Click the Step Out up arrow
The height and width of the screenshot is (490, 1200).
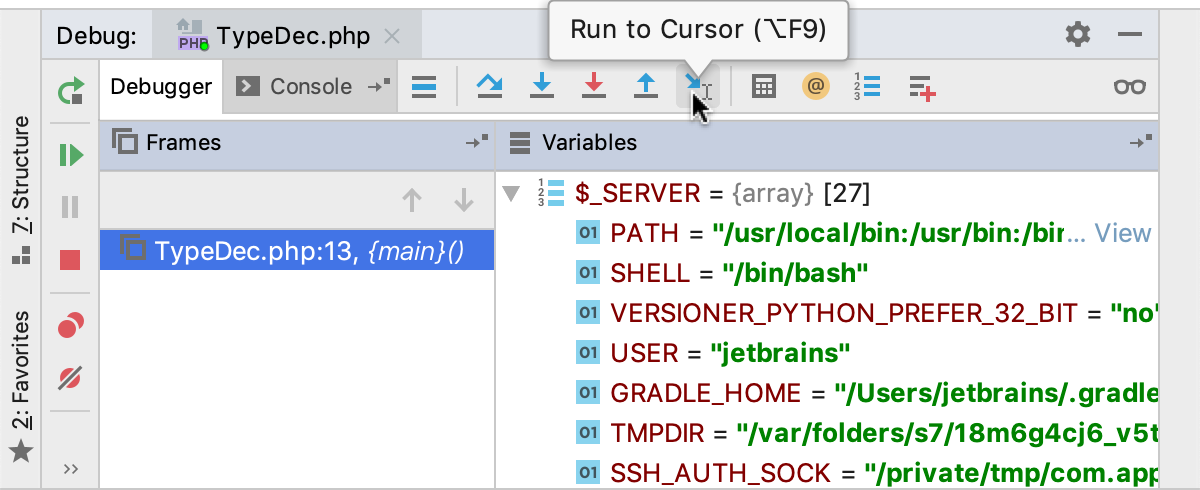[x=646, y=87]
